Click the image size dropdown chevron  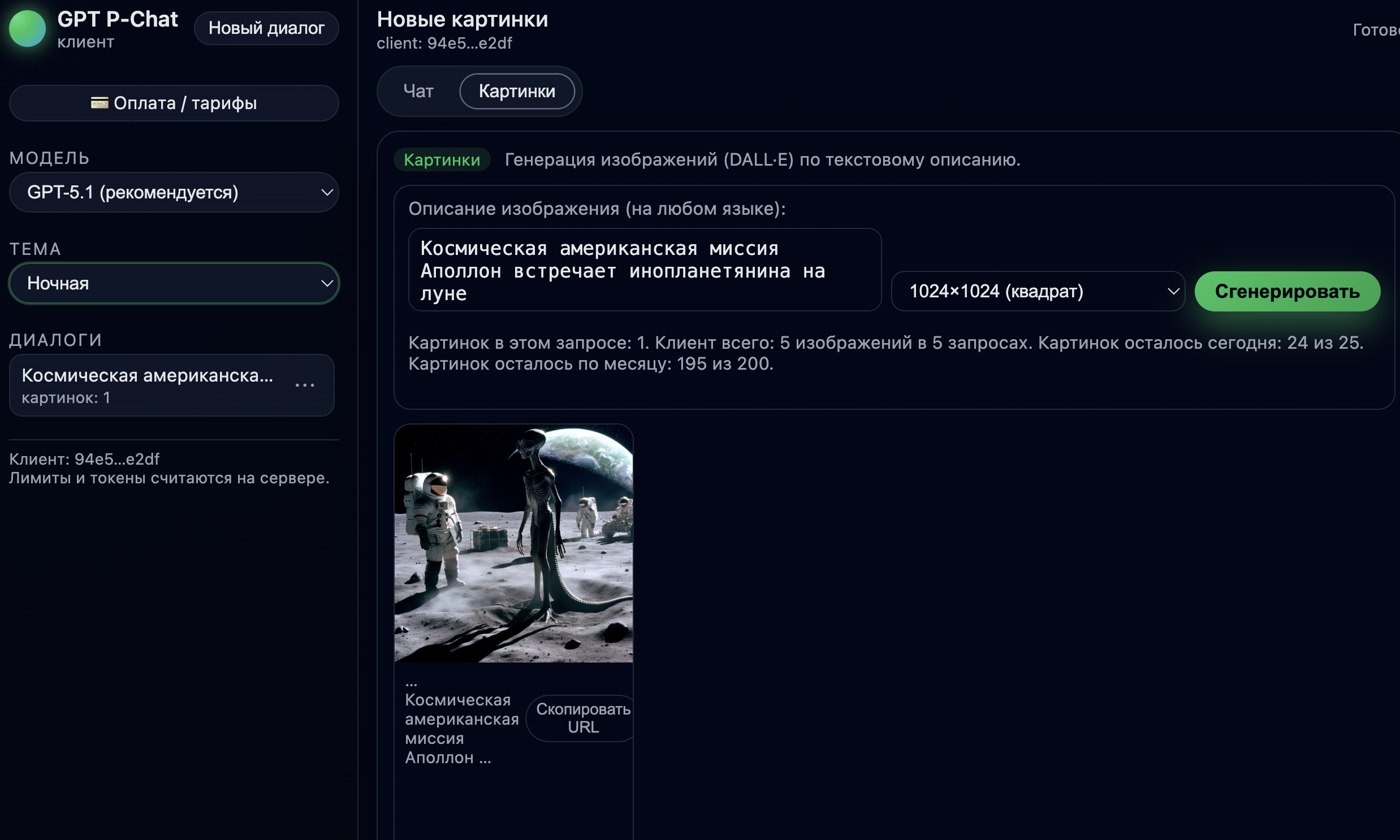(x=1173, y=292)
